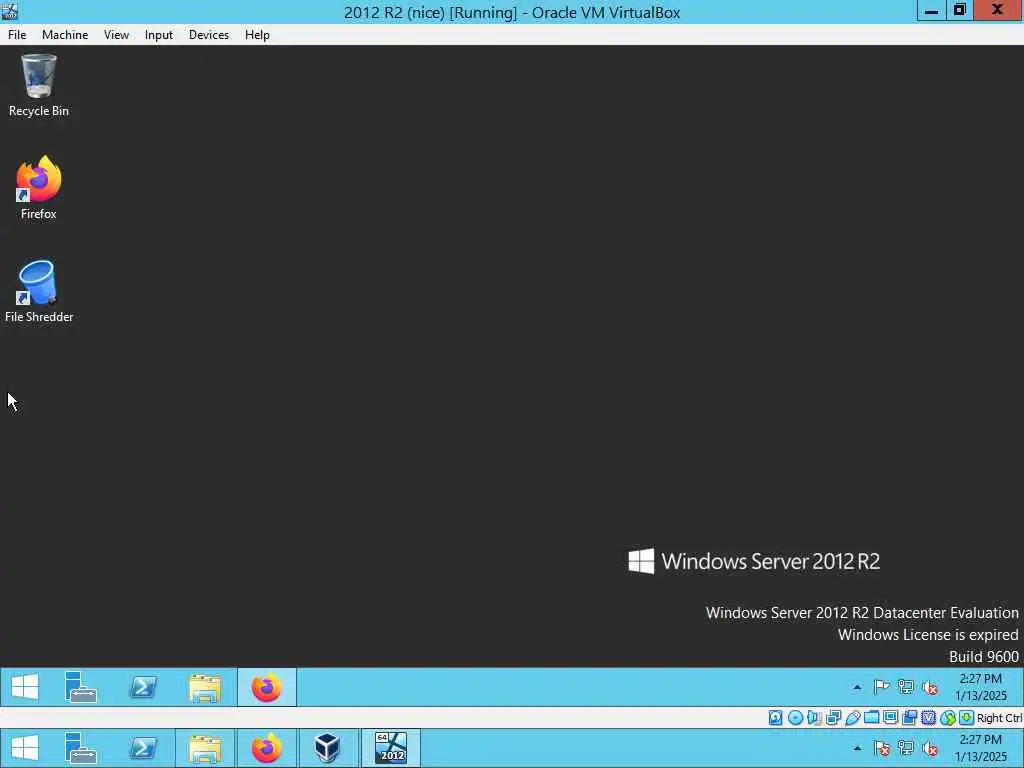Open File Explorer in guest taskbar
The image size is (1024, 768).
(x=204, y=687)
